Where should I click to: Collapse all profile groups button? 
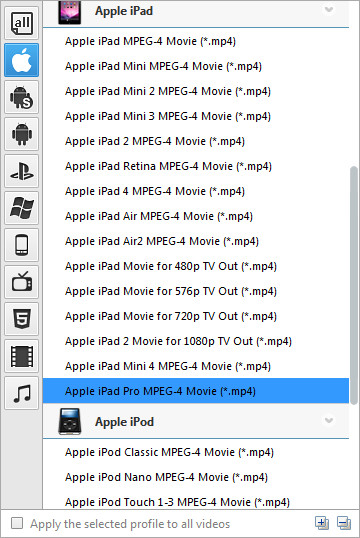344,523
